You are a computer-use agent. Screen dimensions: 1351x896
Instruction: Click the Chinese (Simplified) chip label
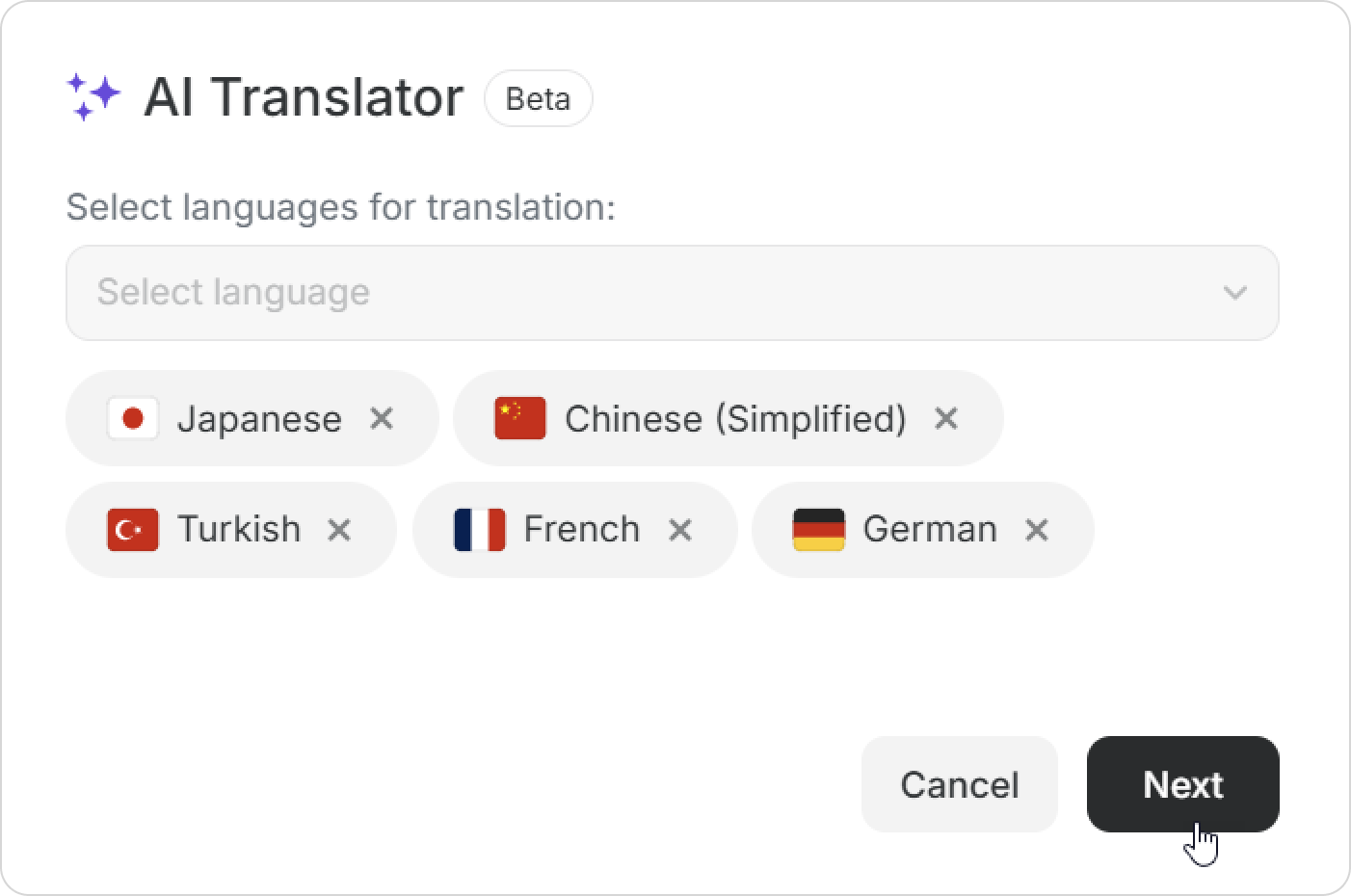[735, 419]
